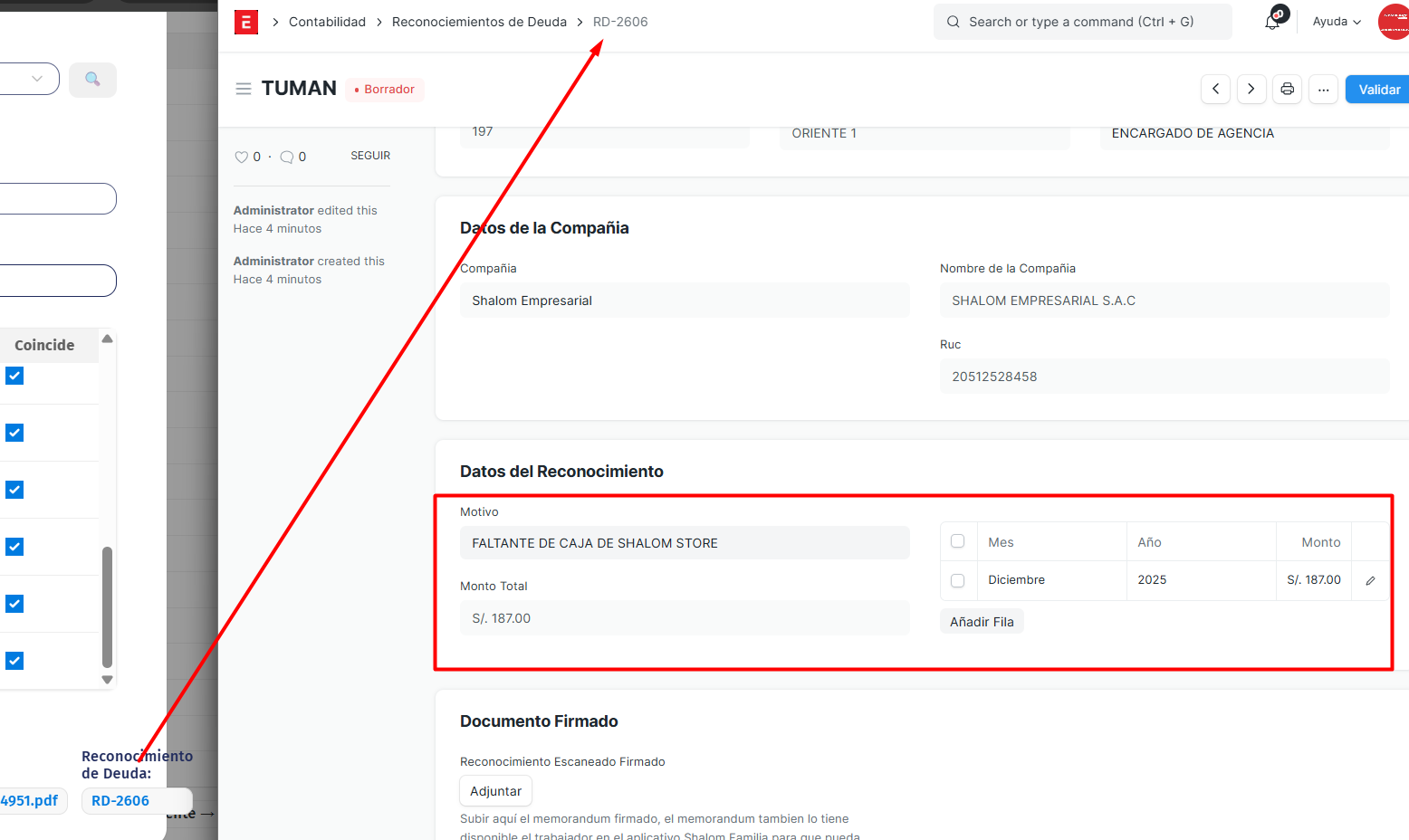Click the Coincide list vertical scrollbar
Screen dimensions: 1409x840
coord(107,606)
